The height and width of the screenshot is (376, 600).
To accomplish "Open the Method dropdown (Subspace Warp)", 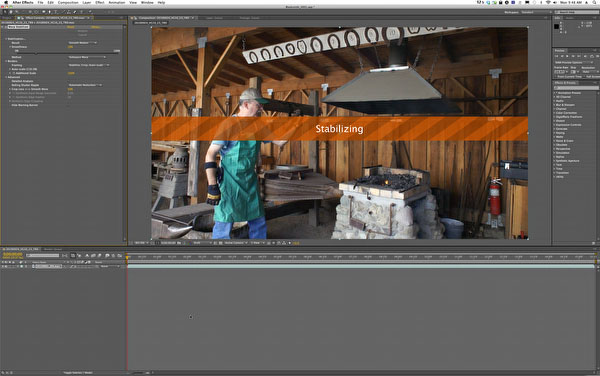I will pos(87,57).
